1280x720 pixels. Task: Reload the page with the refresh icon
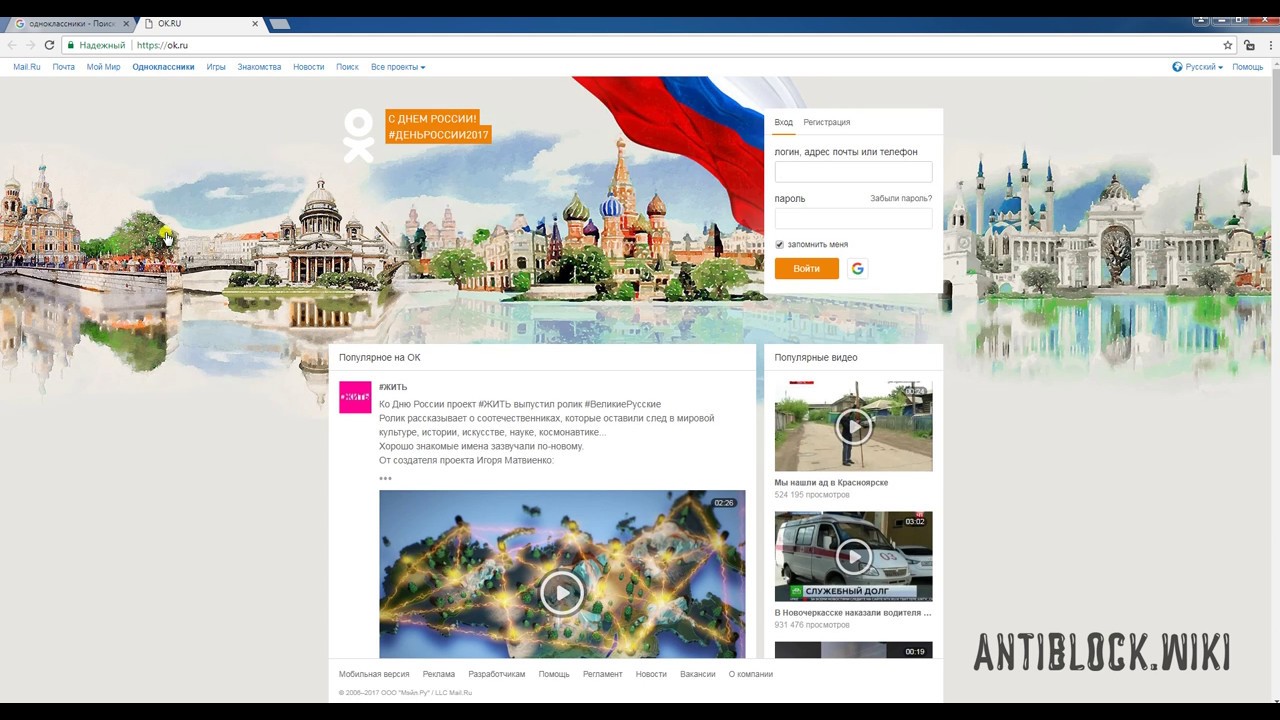[x=49, y=45]
